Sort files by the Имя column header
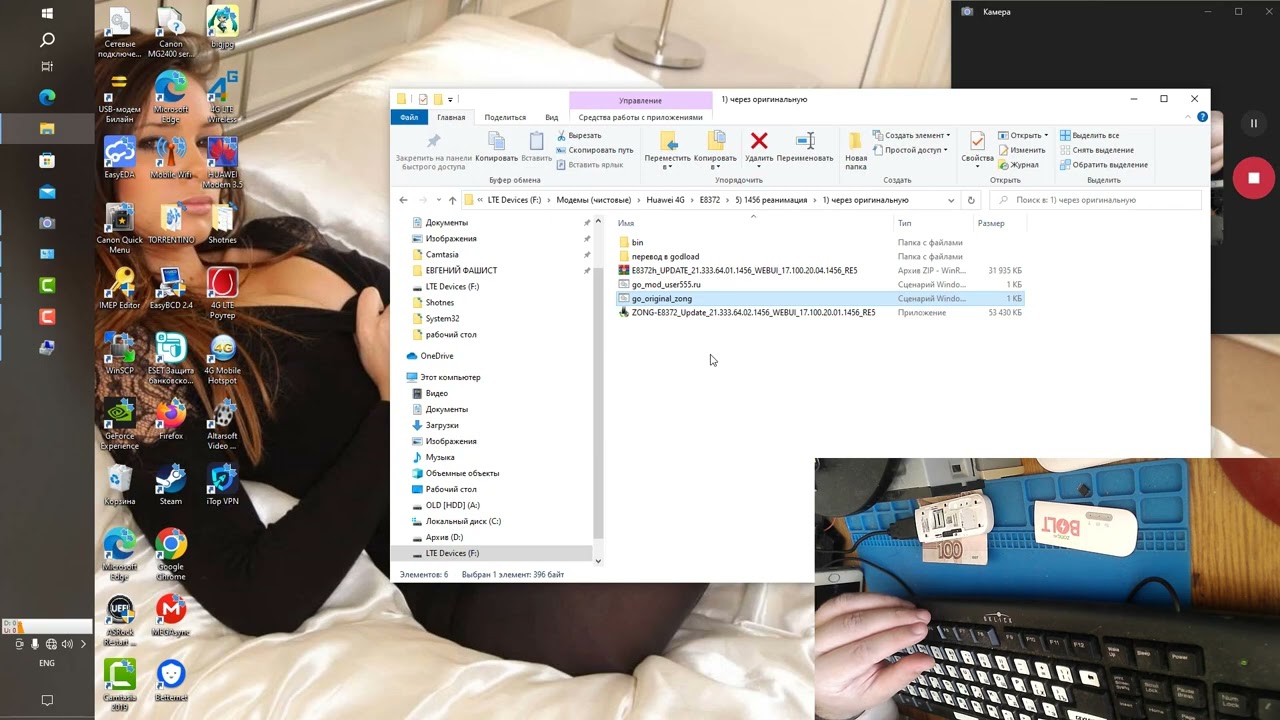The width and height of the screenshot is (1280, 720). 626,223
